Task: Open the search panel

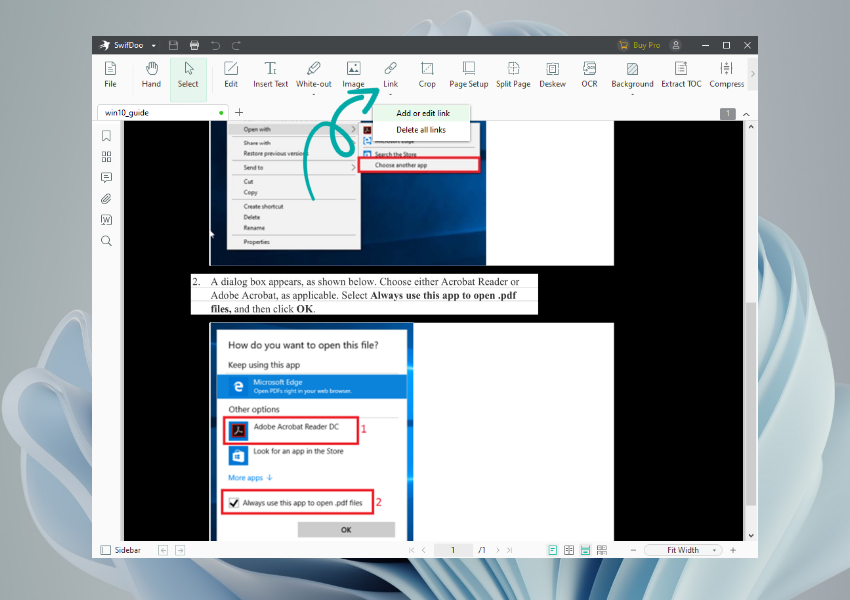Action: (106, 241)
